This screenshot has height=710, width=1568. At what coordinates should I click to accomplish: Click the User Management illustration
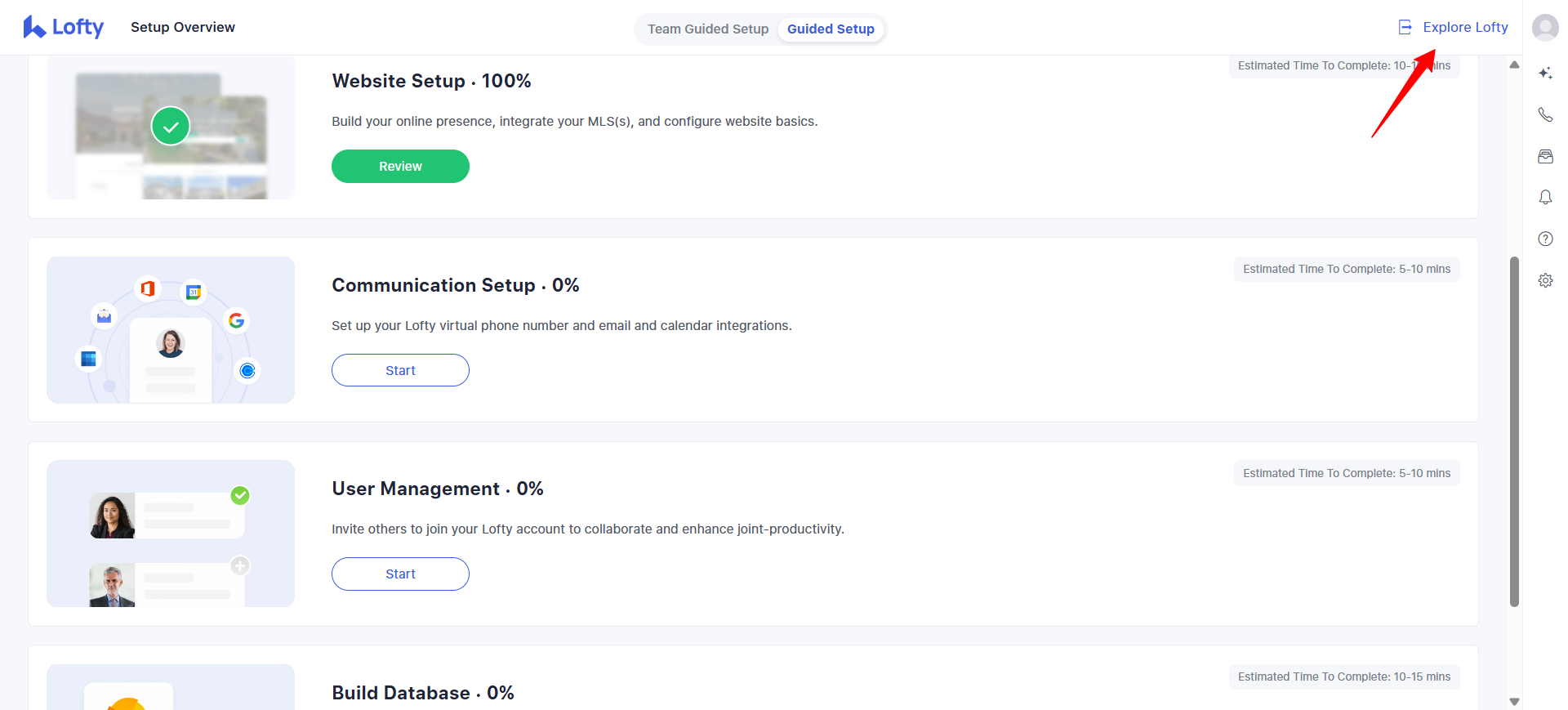(x=171, y=534)
